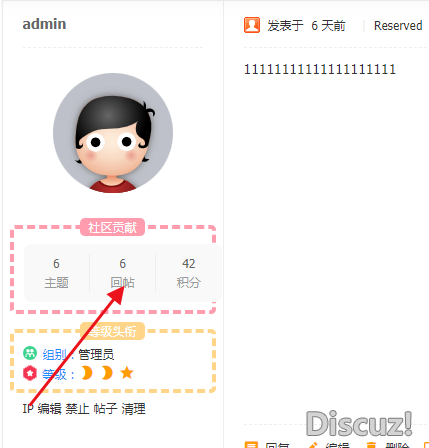429x448 pixels.
Task: Click the orange 回复 reply icon at bottom
Action: coord(251,445)
